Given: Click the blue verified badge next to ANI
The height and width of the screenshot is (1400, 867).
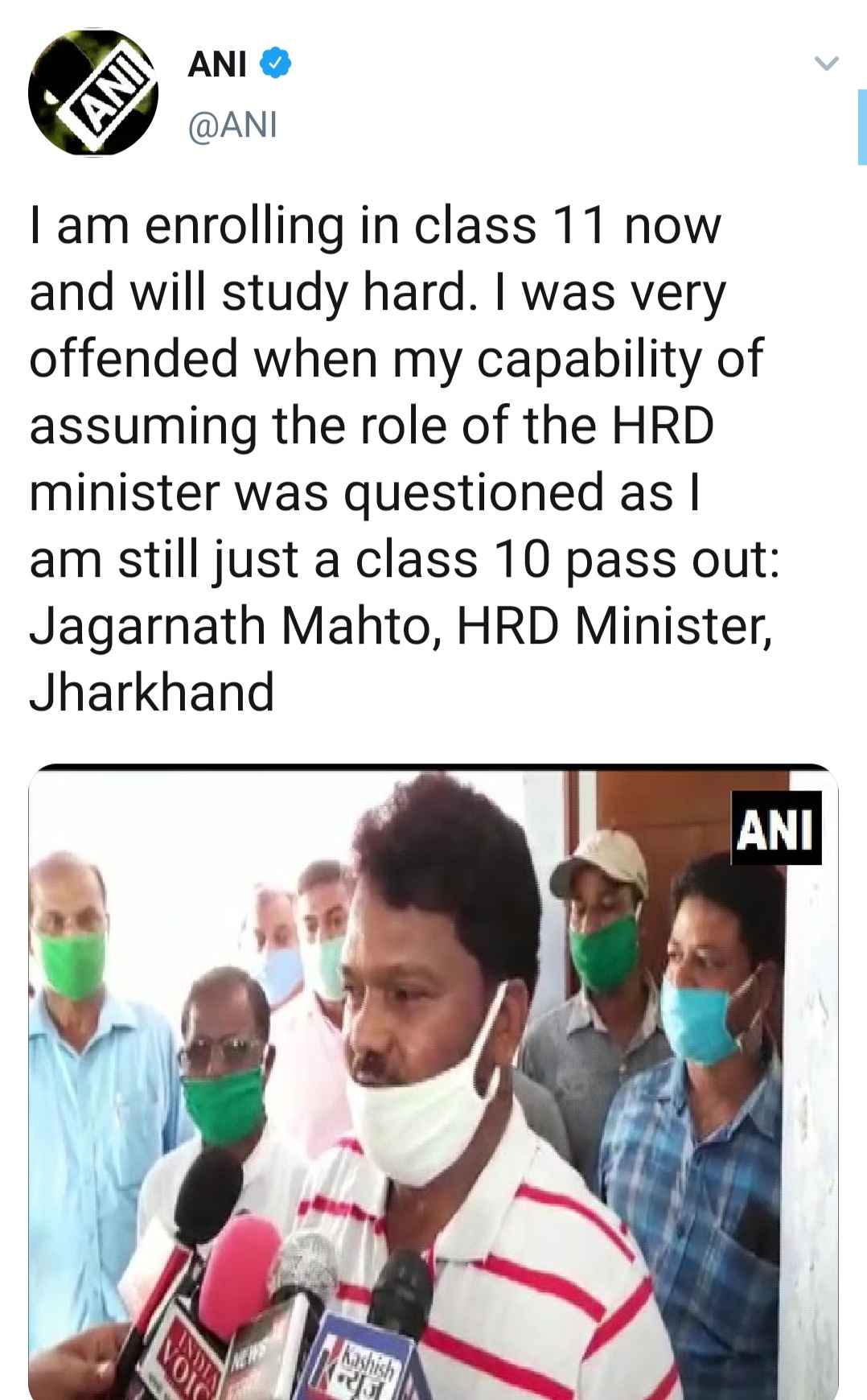Looking at the screenshot, I should (x=274, y=64).
